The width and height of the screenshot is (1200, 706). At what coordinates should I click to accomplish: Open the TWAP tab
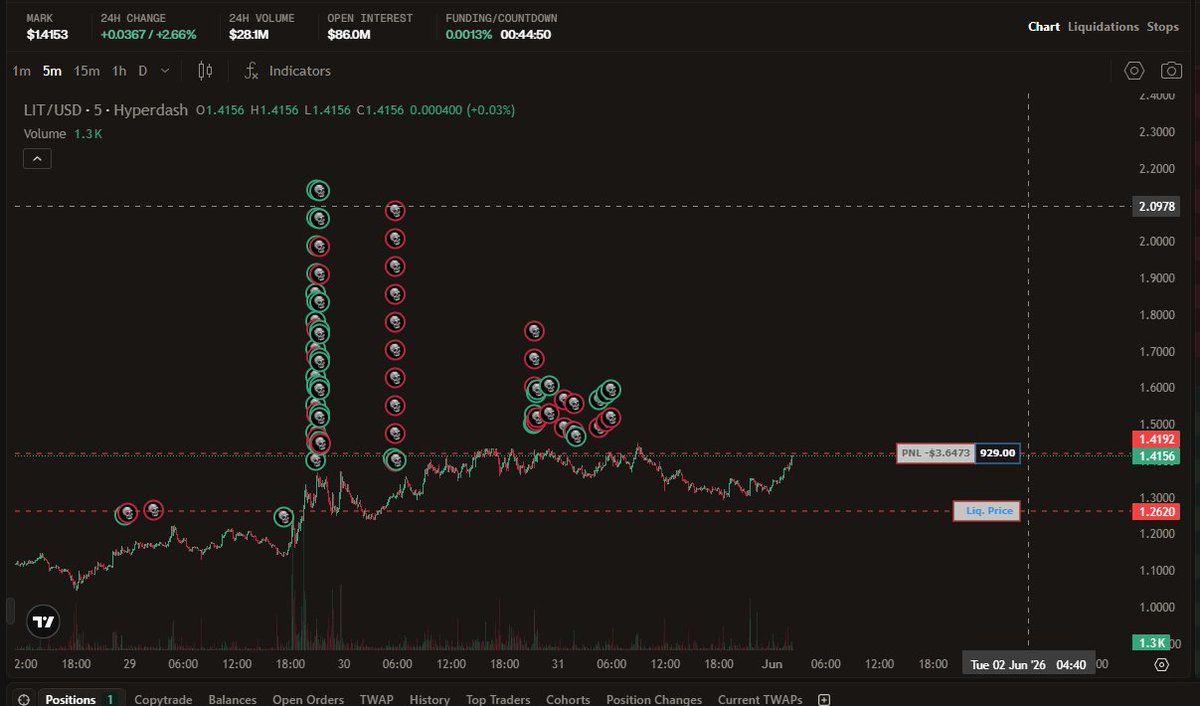[x=377, y=700]
